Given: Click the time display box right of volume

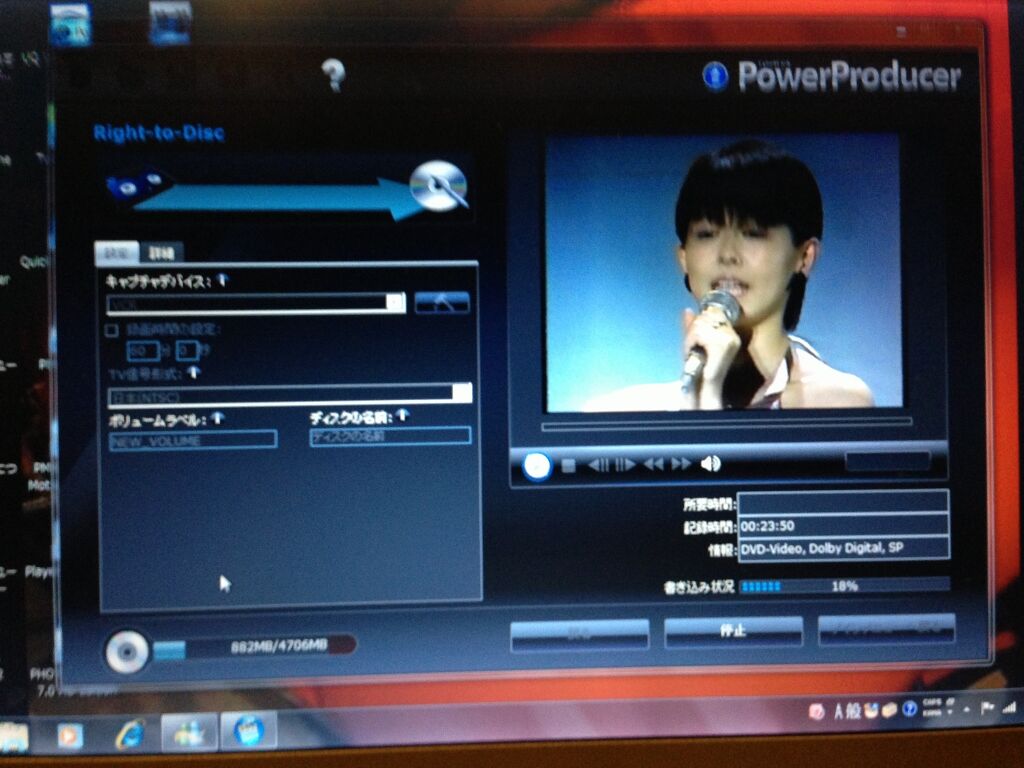Looking at the screenshot, I should click(888, 462).
